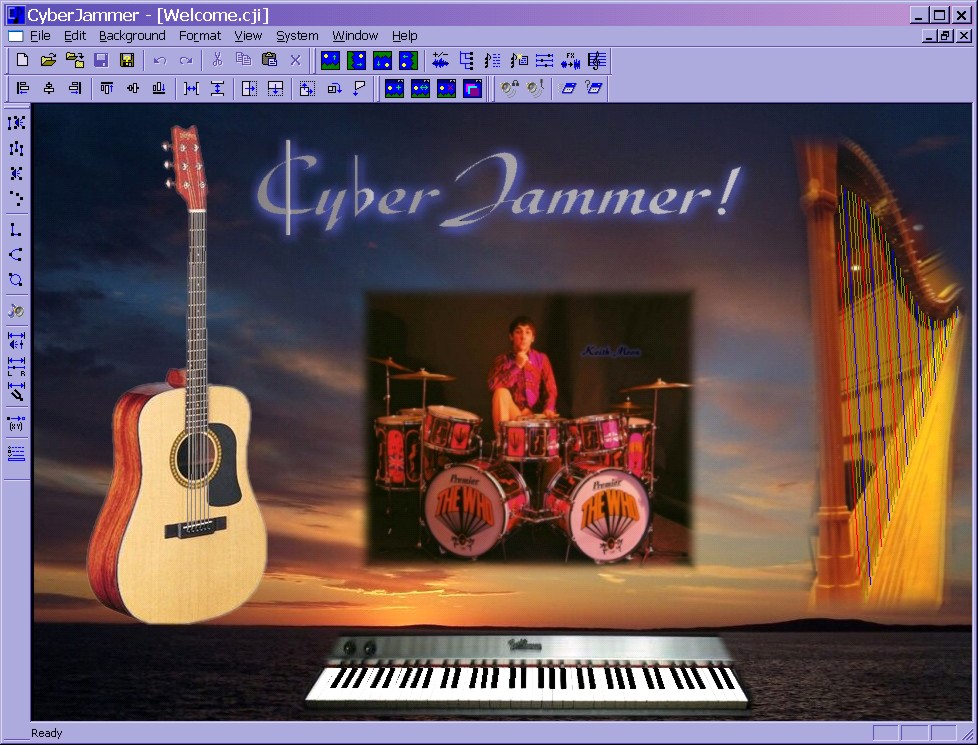
Task: Click the align top edges icon
Action: tap(107, 89)
